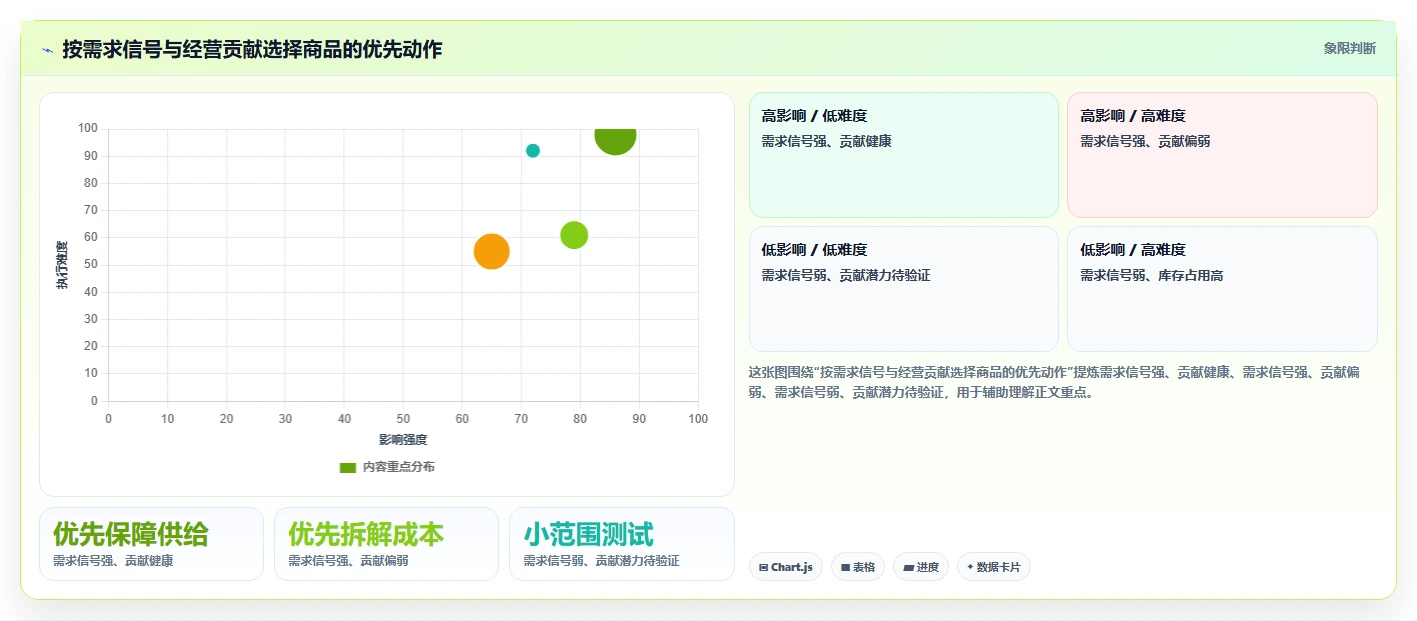Select the 表格 tag pill
The height and width of the screenshot is (621, 1417).
[x=858, y=567]
